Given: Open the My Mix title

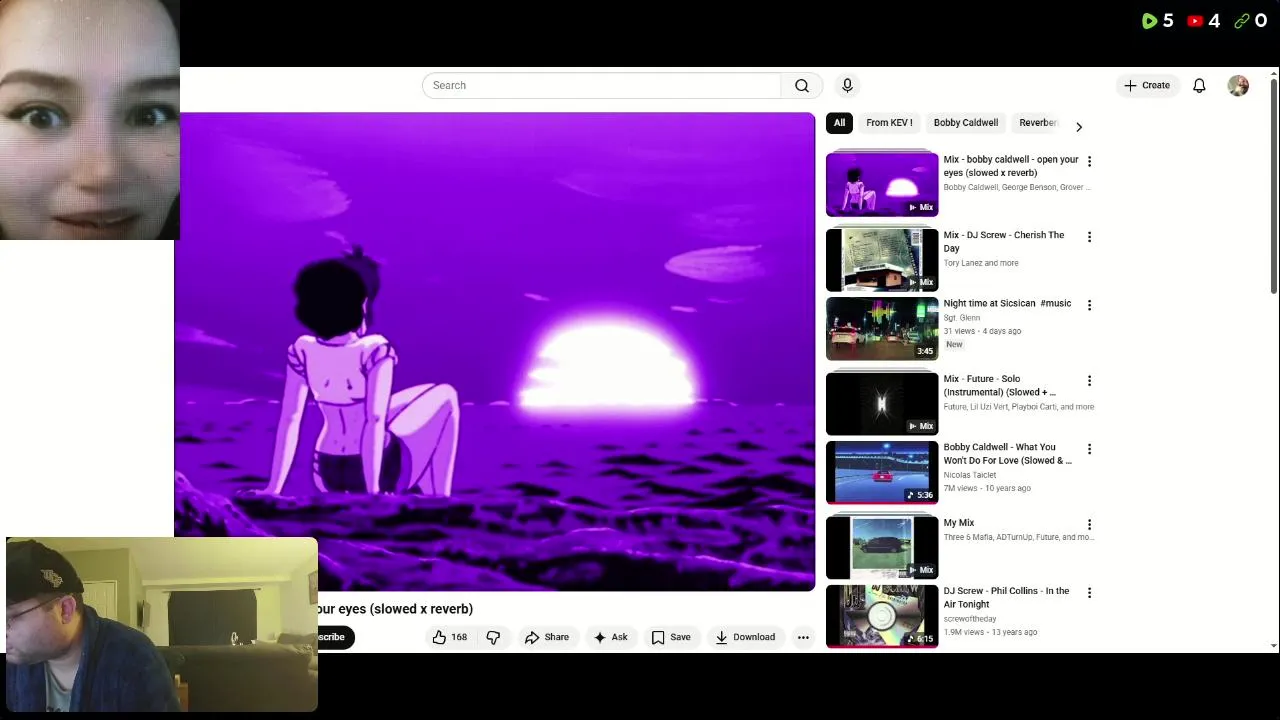Looking at the screenshot, I should click(x=958, y=523).
